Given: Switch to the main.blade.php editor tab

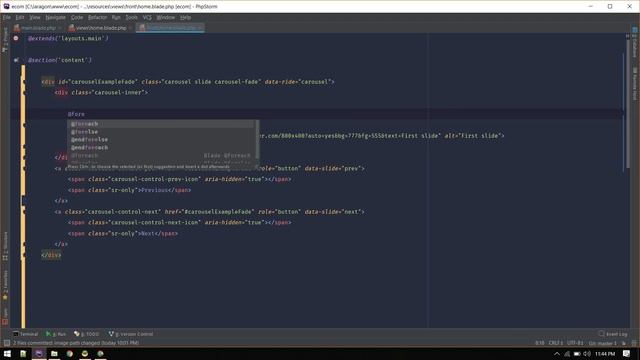Looking at the screenshot, I should pos(38,28).
